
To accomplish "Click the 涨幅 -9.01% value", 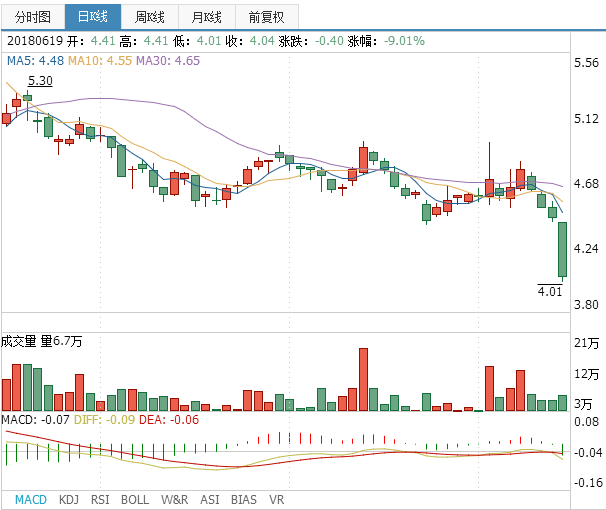I will [x=404, y=41].
